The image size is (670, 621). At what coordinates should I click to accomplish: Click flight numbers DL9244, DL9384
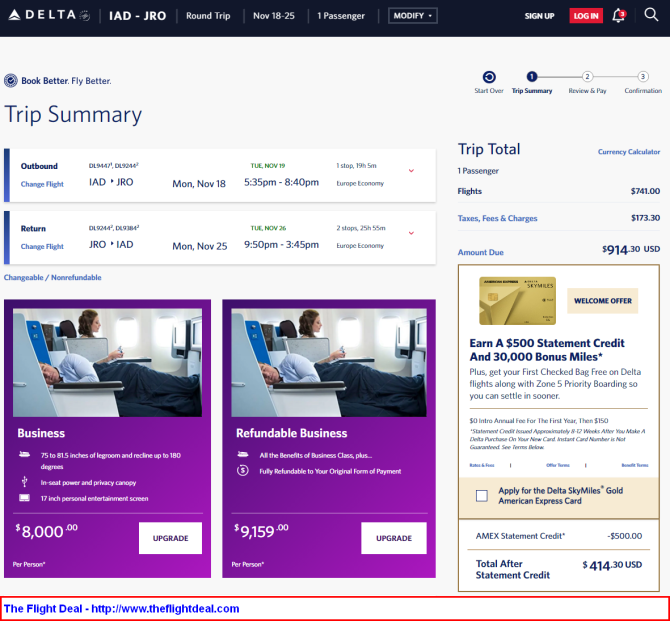(114, 228)
